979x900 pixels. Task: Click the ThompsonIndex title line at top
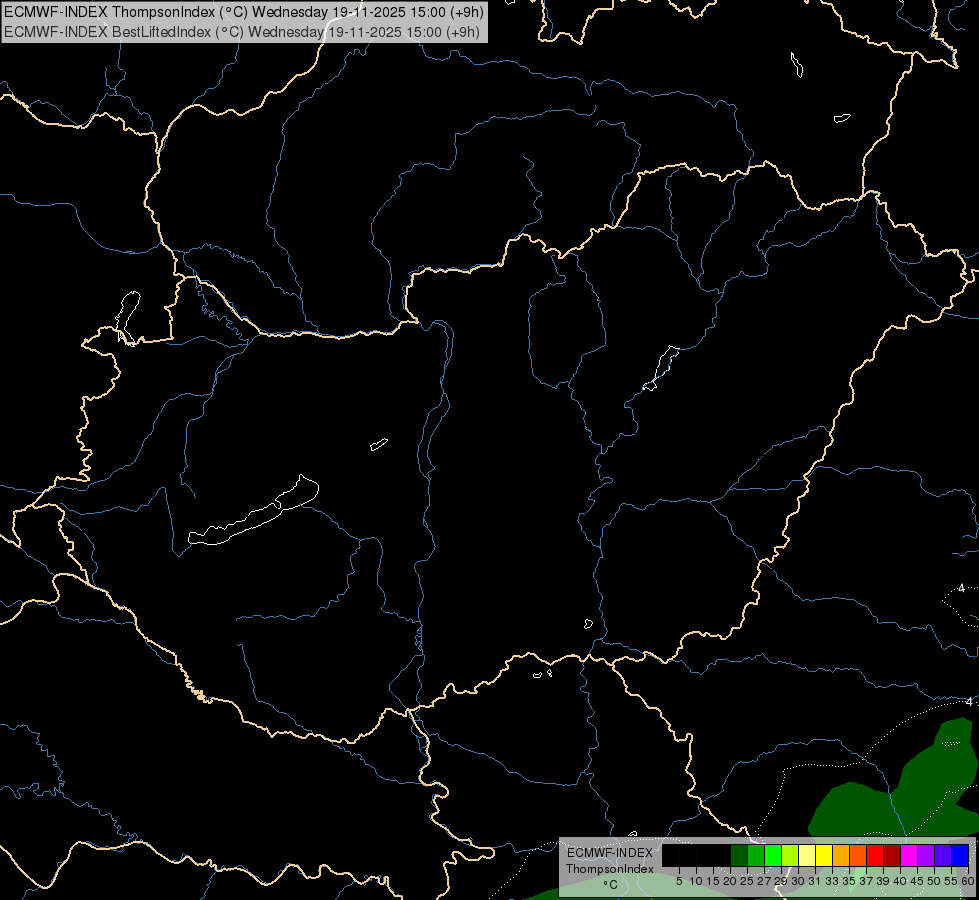(244, 12)
